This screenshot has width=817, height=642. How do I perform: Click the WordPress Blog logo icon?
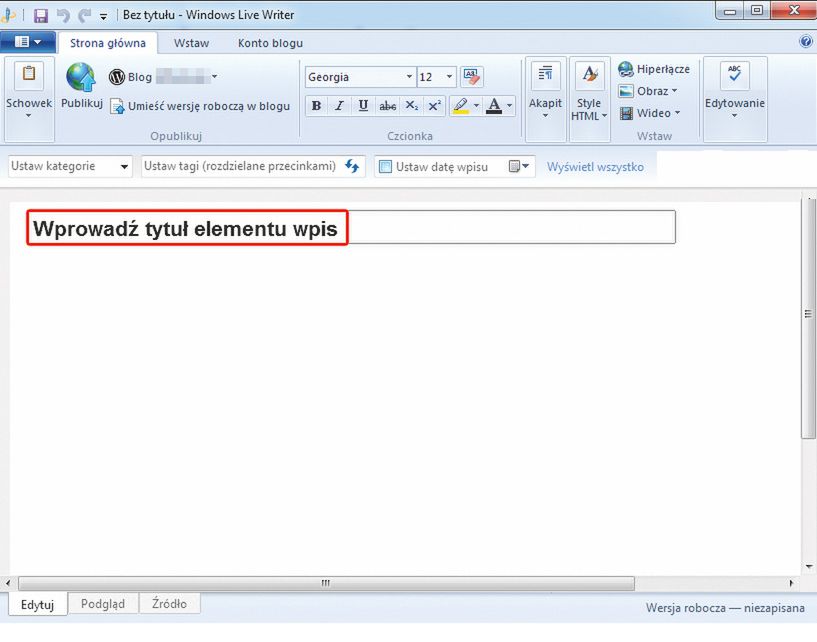(x=117, y=77)
